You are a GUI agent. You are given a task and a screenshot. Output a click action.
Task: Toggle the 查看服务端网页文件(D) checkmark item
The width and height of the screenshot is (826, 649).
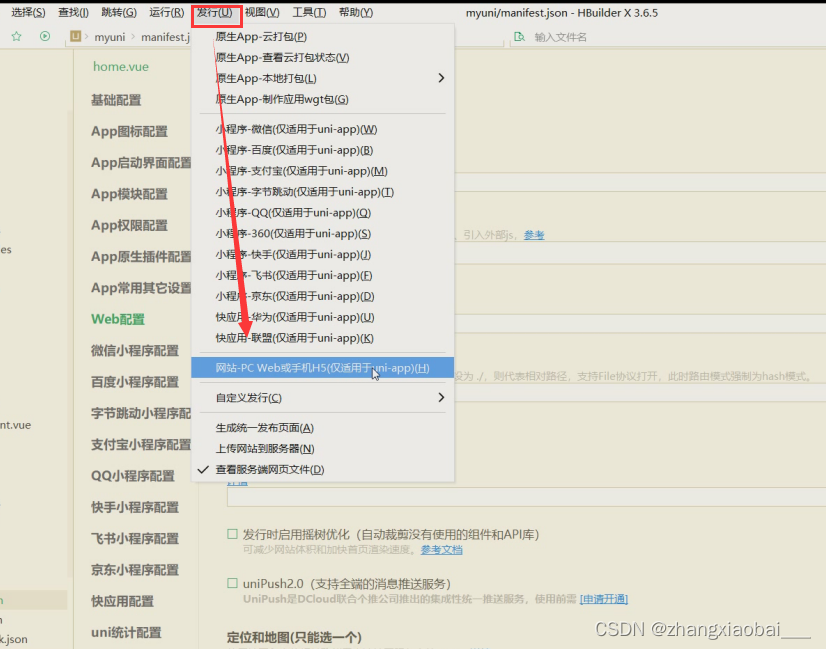tap(322, 469)
